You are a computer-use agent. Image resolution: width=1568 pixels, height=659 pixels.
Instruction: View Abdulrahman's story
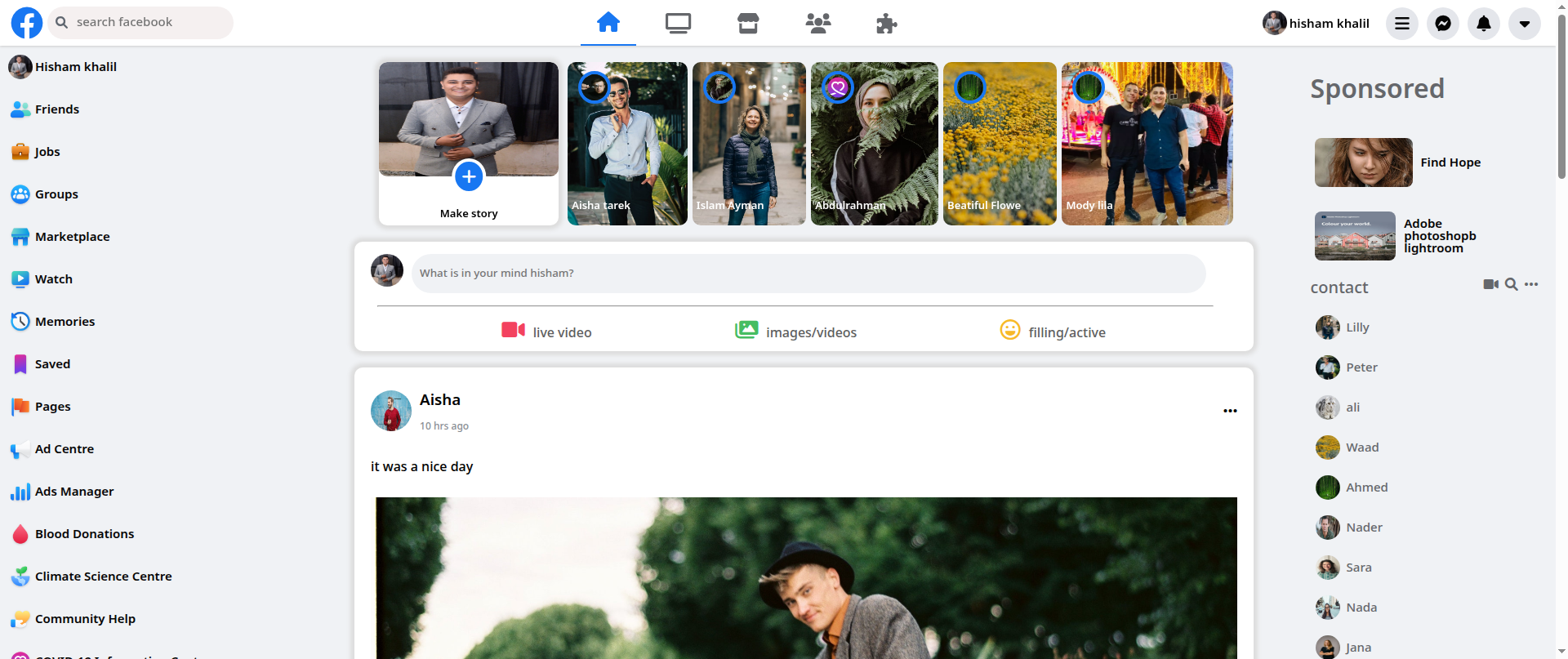[x=875, y=144]
